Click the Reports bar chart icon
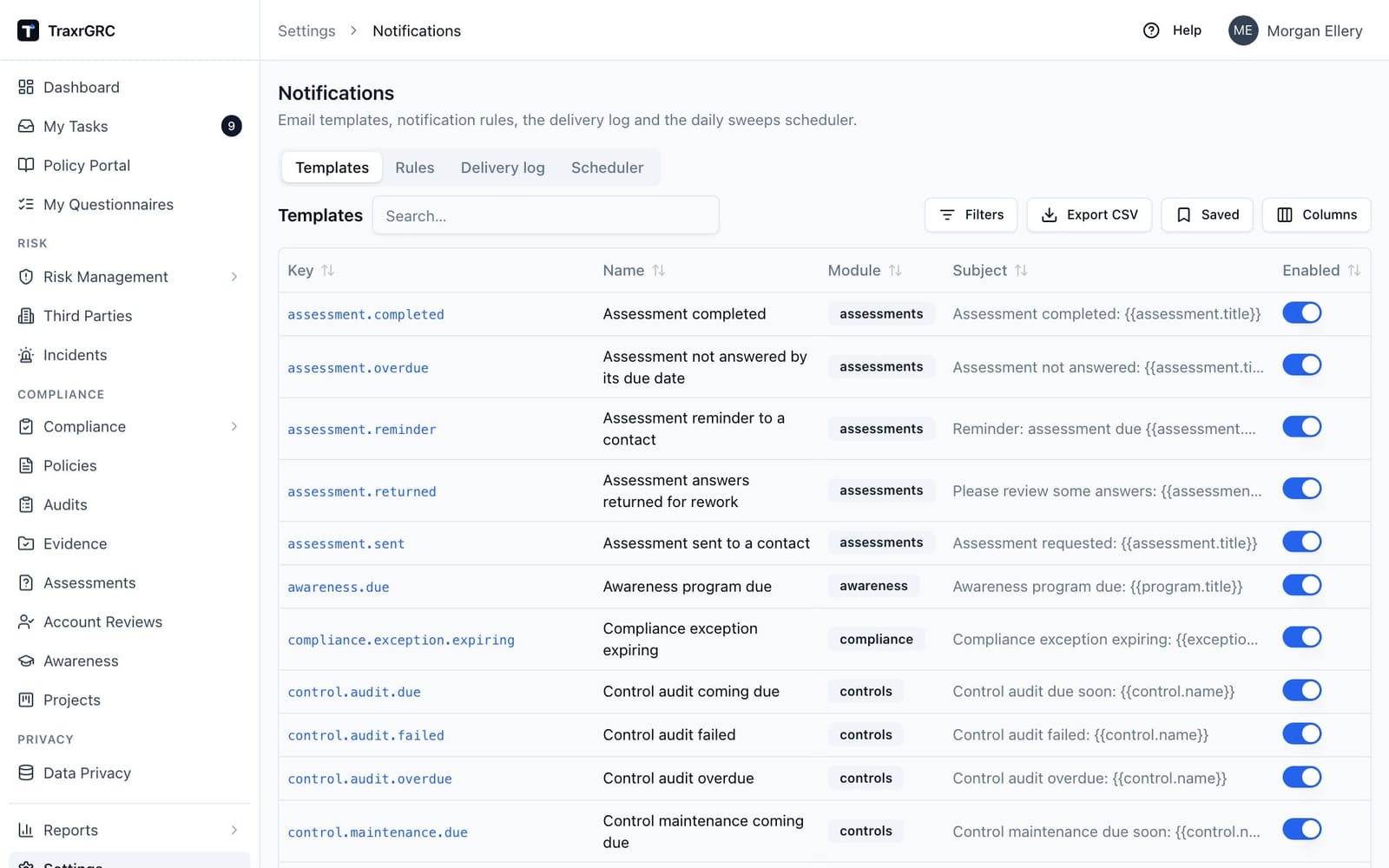 [x=26, y=830]
